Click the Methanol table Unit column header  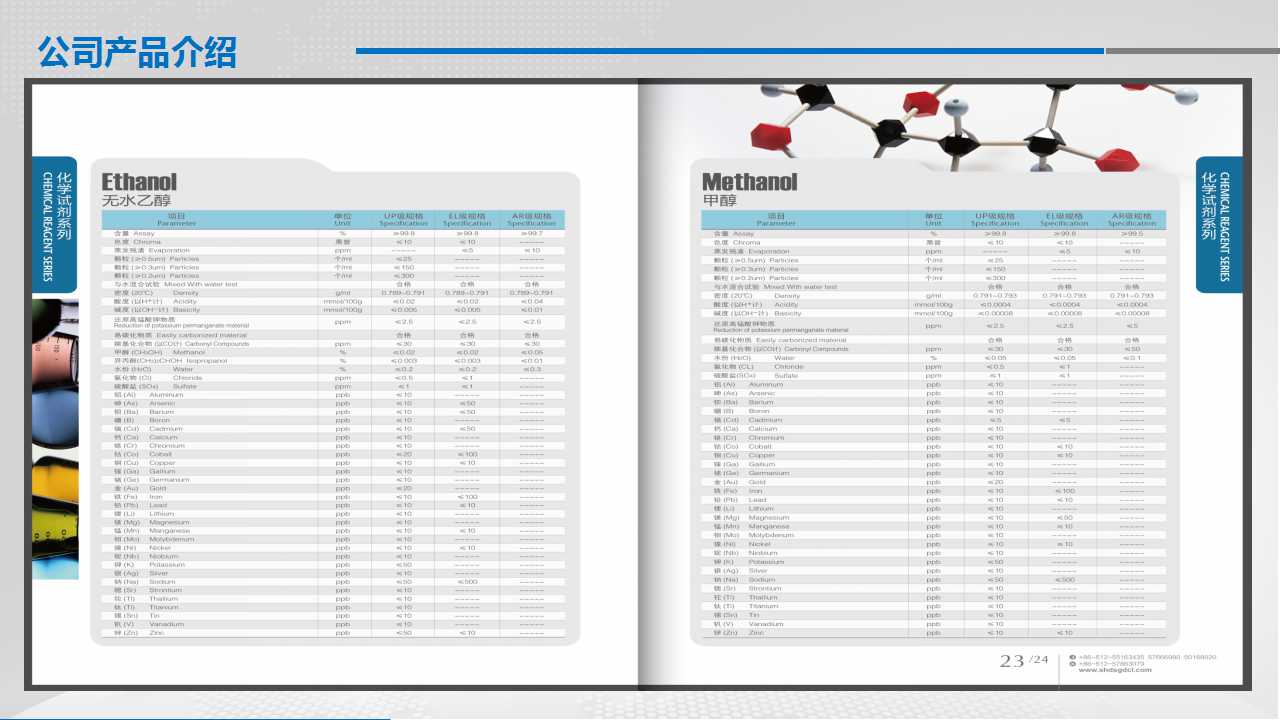pyautogui.click(x=933, y=219)
